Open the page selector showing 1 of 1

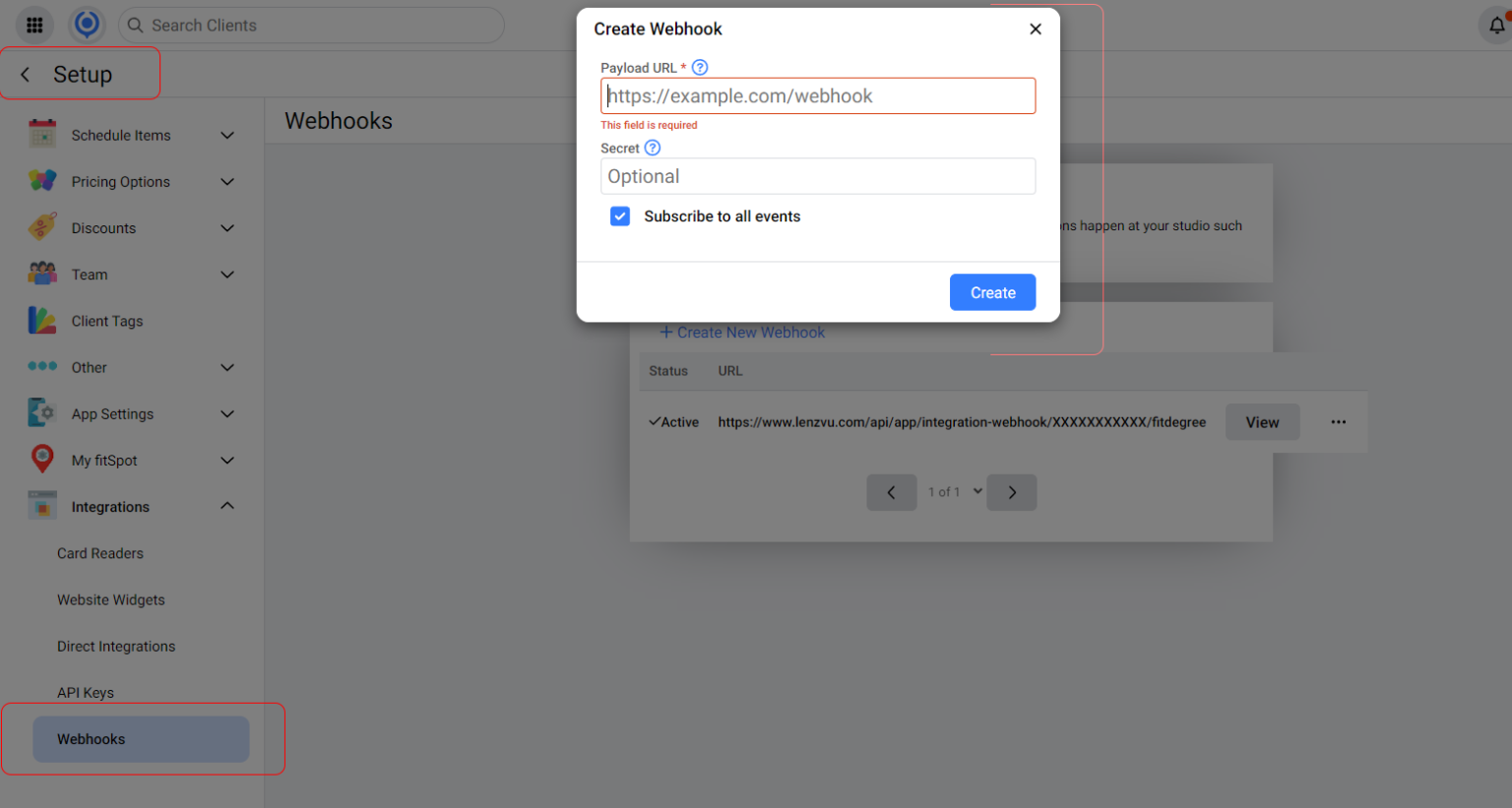click(951, 491)
